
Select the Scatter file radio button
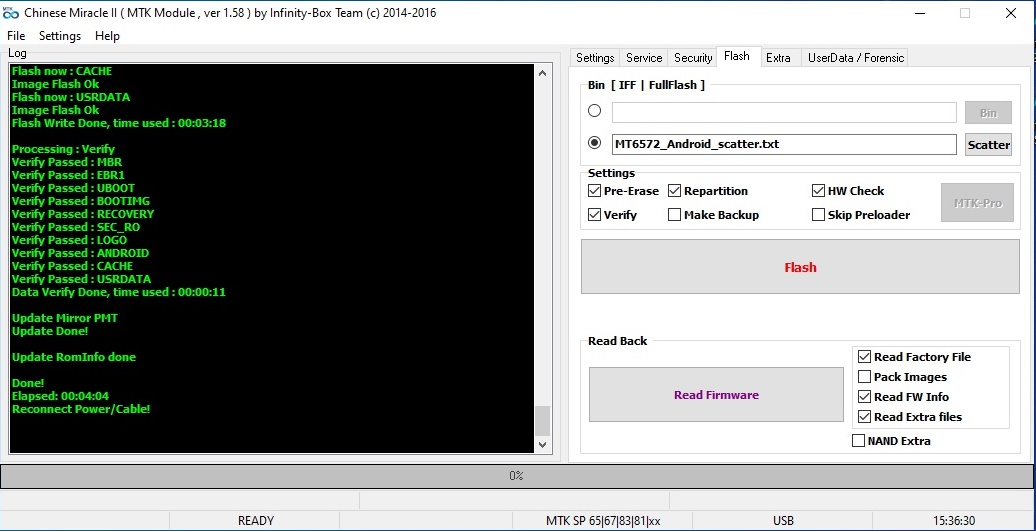click(x=595, y=143)
